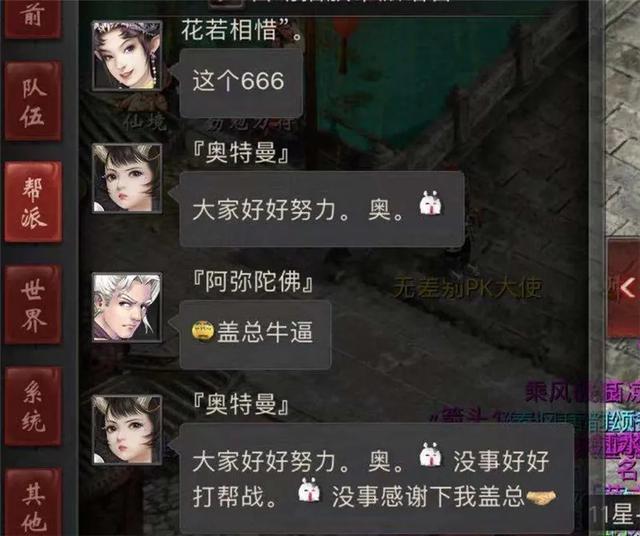640x536 pixels.
Task: Click the female avatar beside 这个666
Action: point(127,56)
